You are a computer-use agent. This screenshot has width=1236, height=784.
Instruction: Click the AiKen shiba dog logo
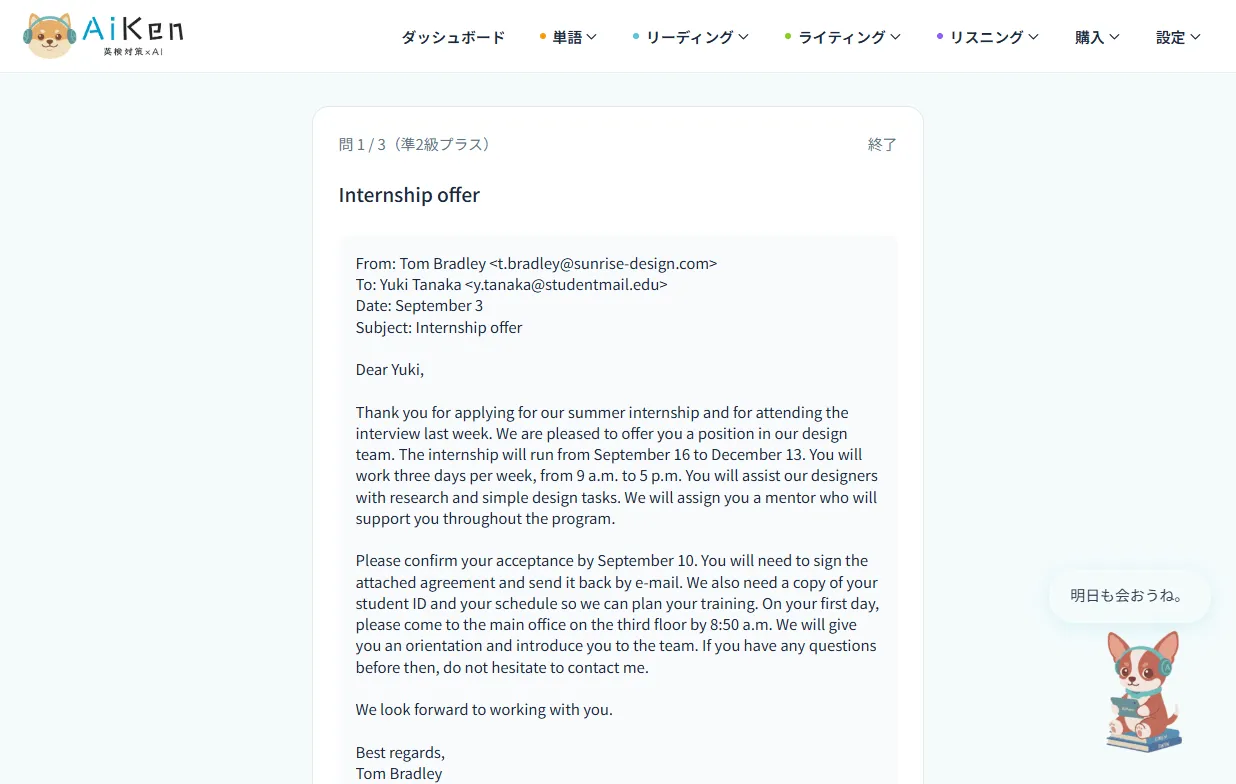pos(49,36)
